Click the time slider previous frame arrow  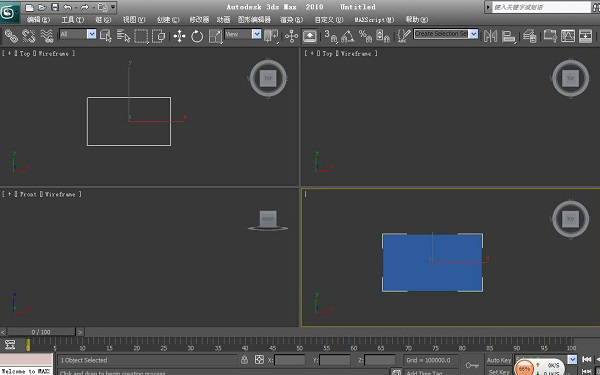click(x=3, y=332)
